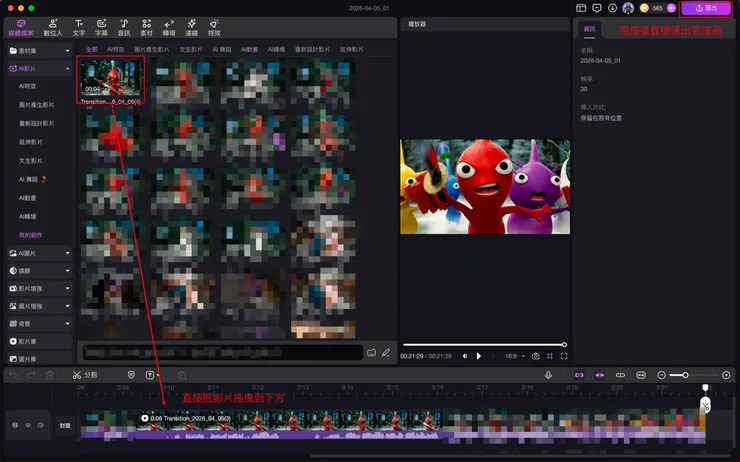Toggle track visibility eye icon
The image size is (740, 462).
tap(28, 425)
